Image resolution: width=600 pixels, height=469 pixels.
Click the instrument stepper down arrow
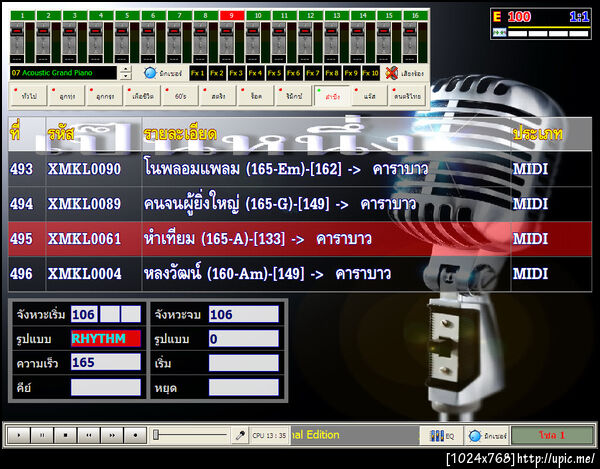pyautogui.click(x=126, y=76)
